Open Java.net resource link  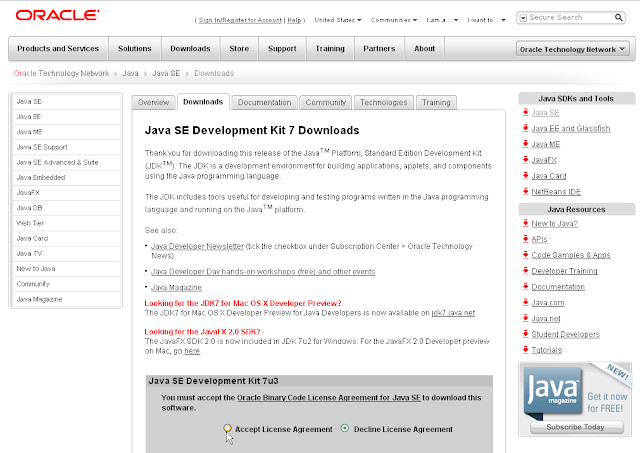[546, 318]
